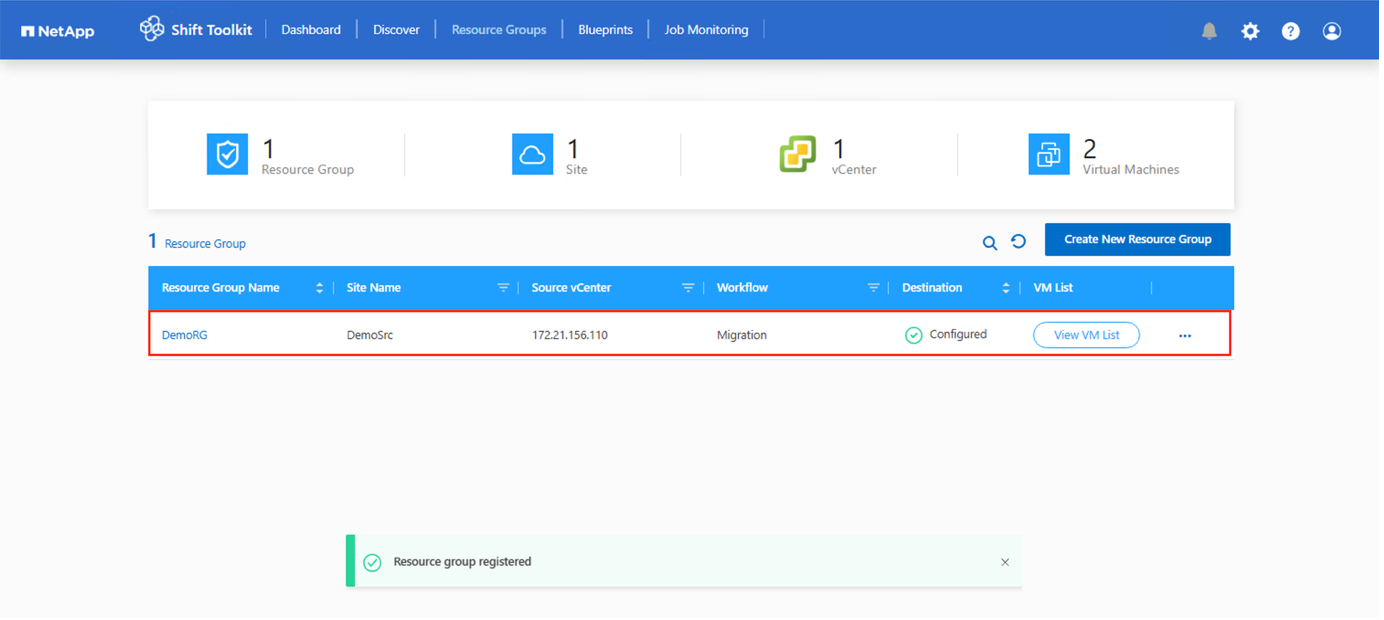Open the Workflow column filter

click(x=873, y=288)
